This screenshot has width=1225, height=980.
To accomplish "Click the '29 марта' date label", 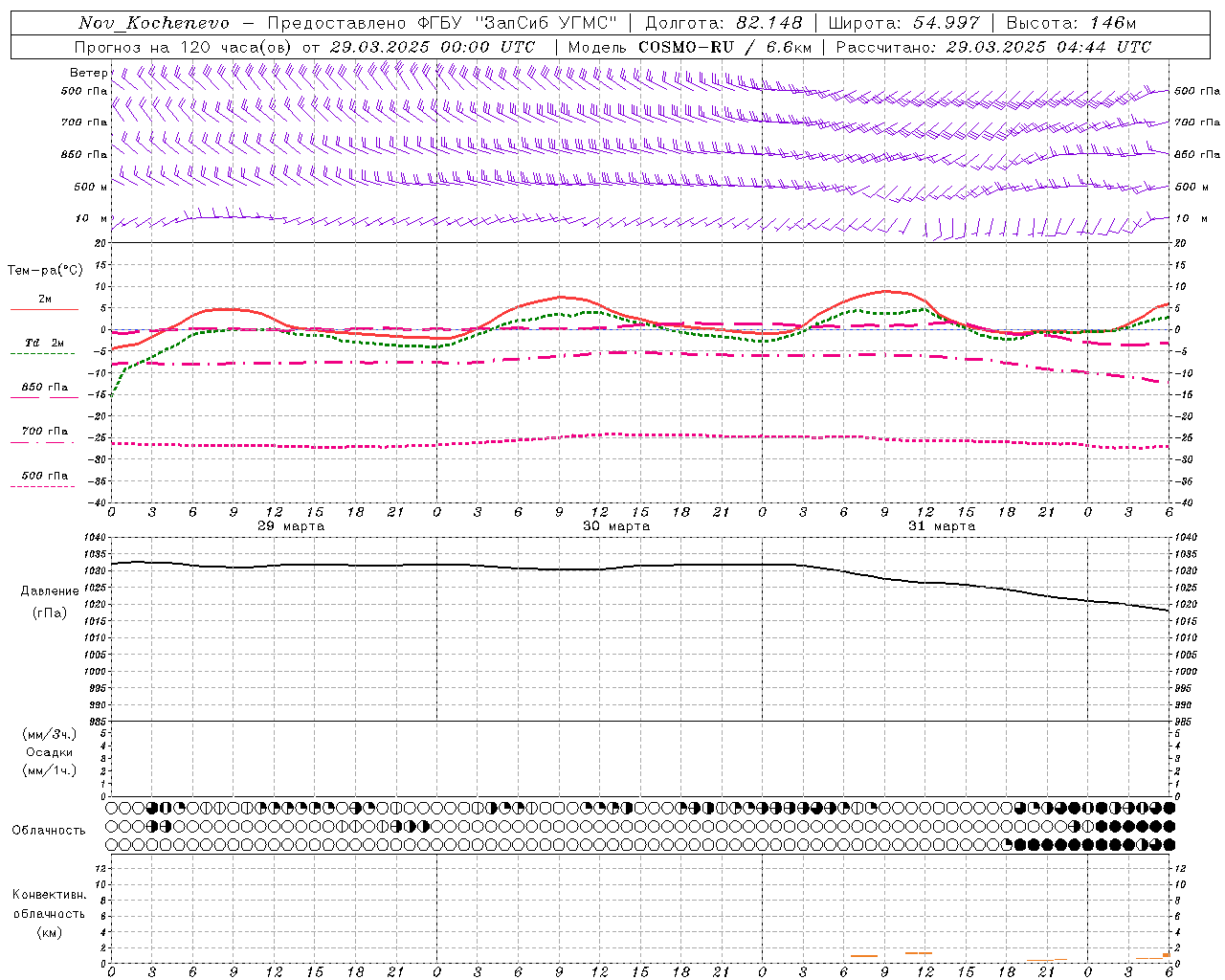I will [291, 526].
